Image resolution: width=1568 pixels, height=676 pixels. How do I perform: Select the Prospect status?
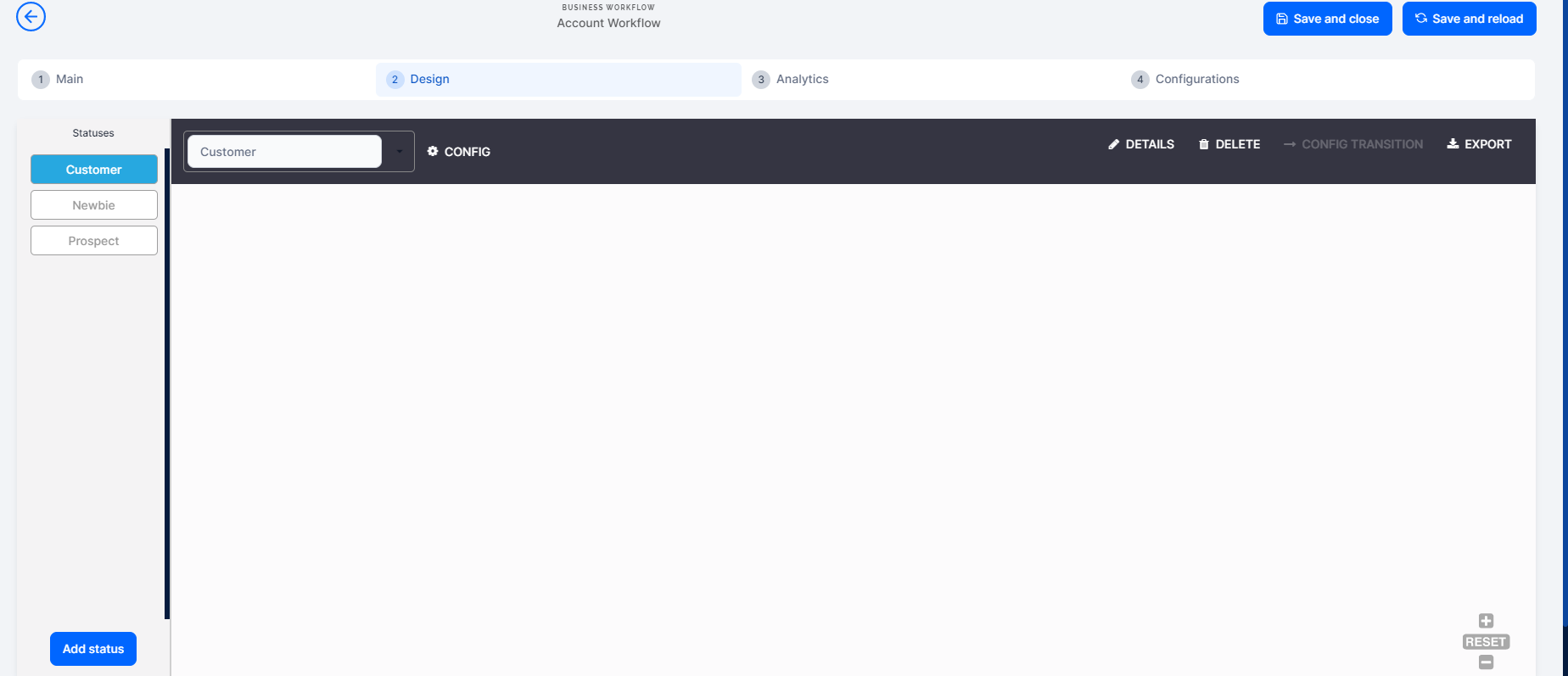point(94,241)
